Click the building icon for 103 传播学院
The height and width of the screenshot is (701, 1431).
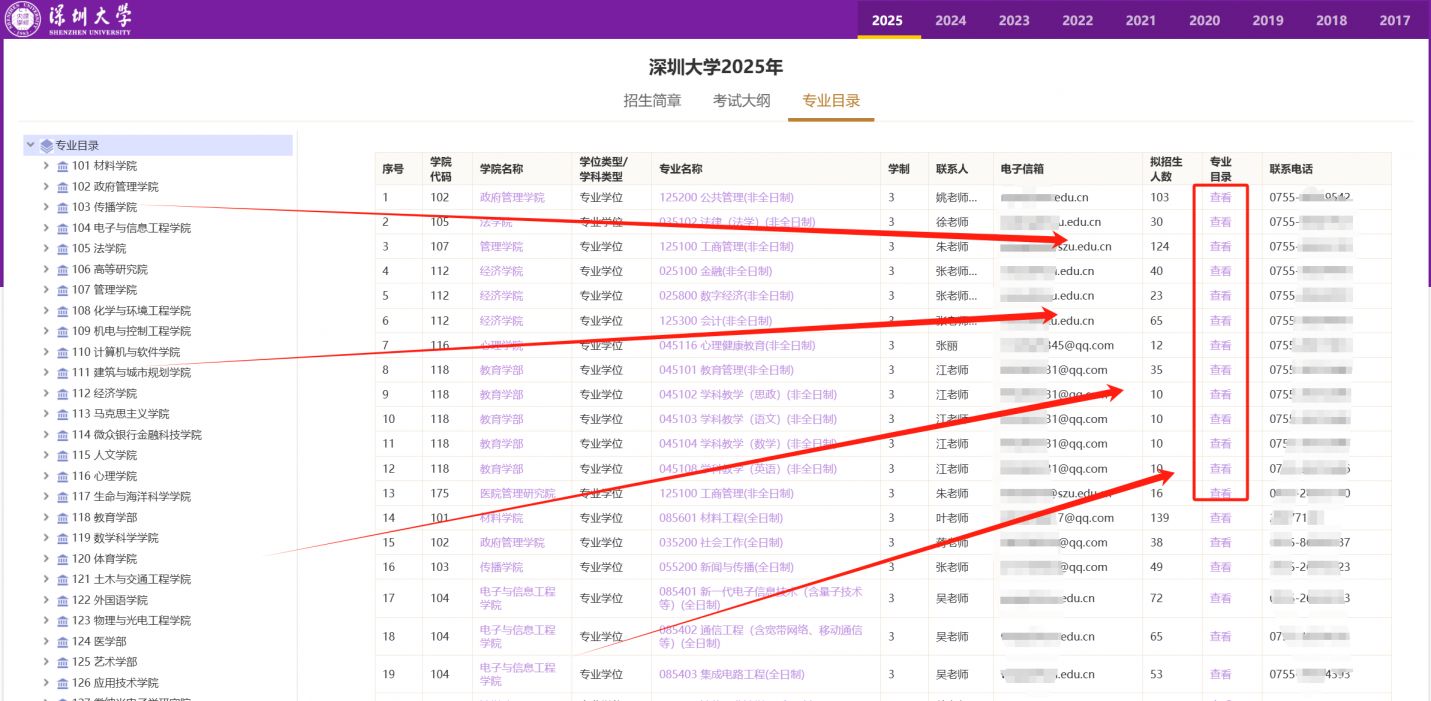[63, 208]
